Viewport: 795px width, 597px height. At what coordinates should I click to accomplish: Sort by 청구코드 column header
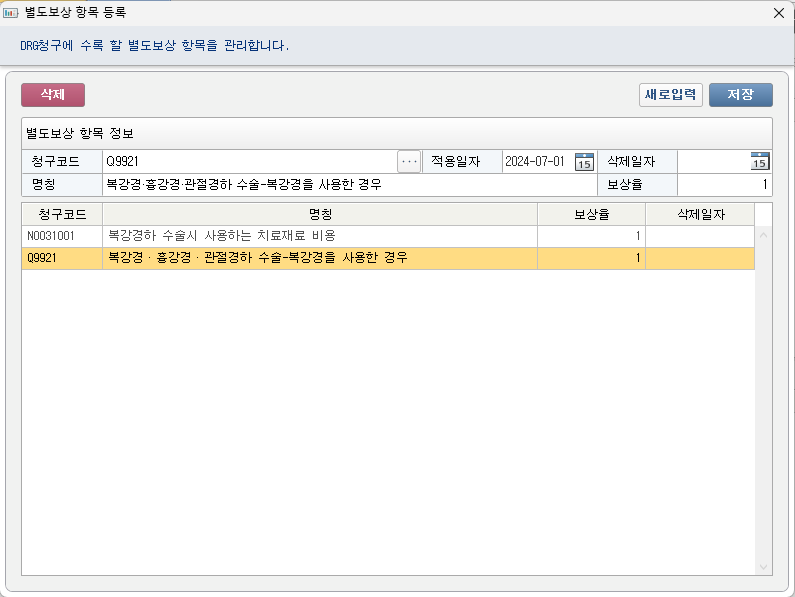tap(62, 214)
